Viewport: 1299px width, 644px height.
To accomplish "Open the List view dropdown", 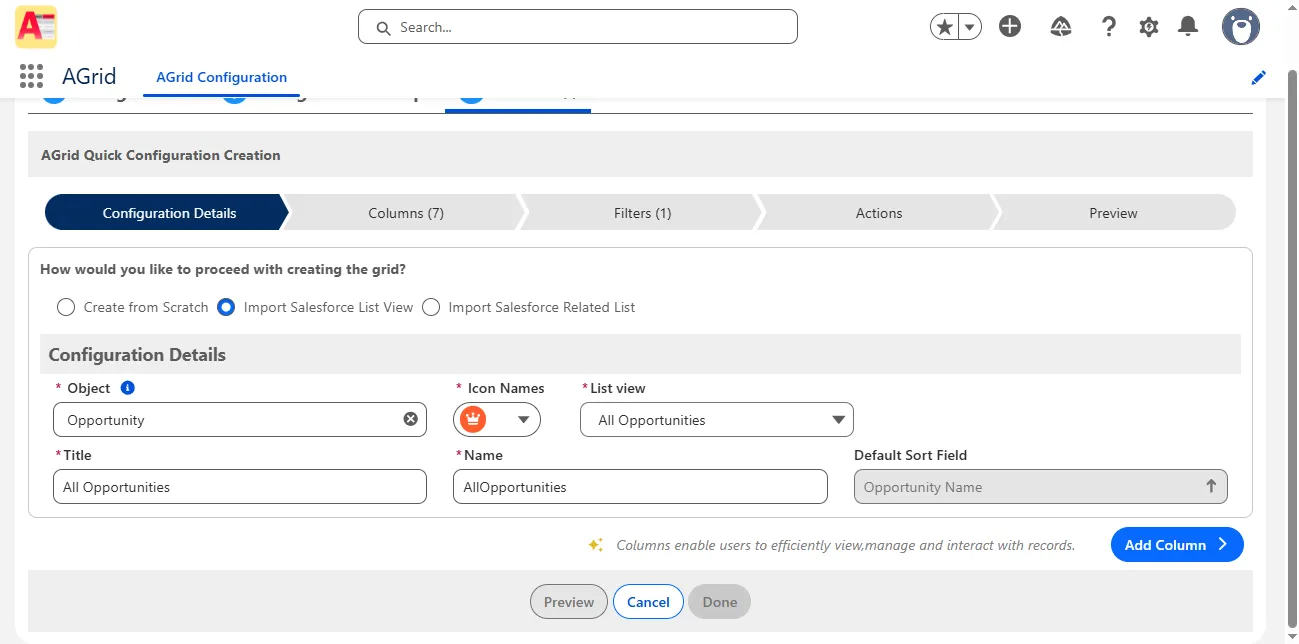I will 717,420.
